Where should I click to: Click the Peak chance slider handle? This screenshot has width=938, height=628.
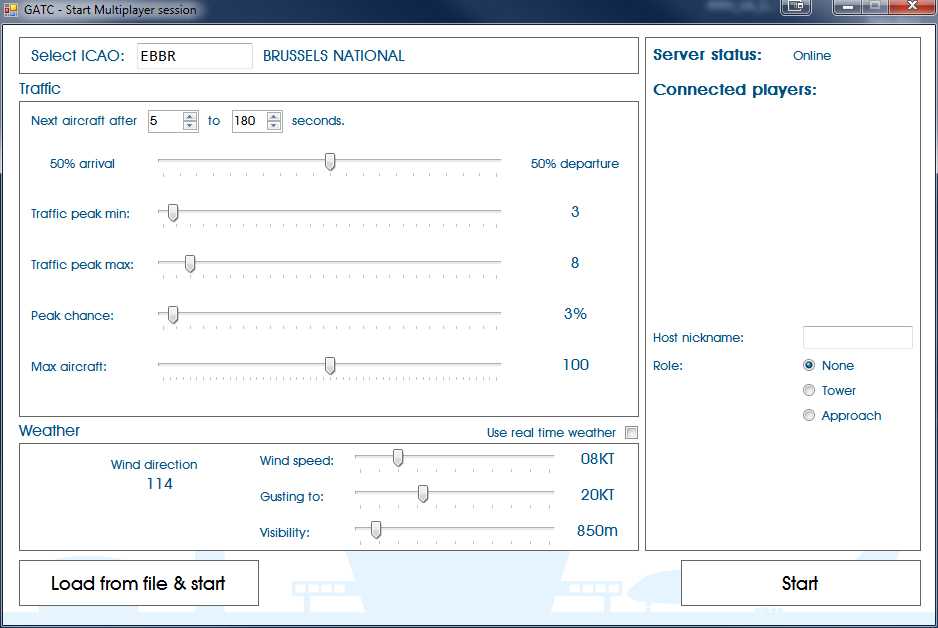(x=171, y=315)
